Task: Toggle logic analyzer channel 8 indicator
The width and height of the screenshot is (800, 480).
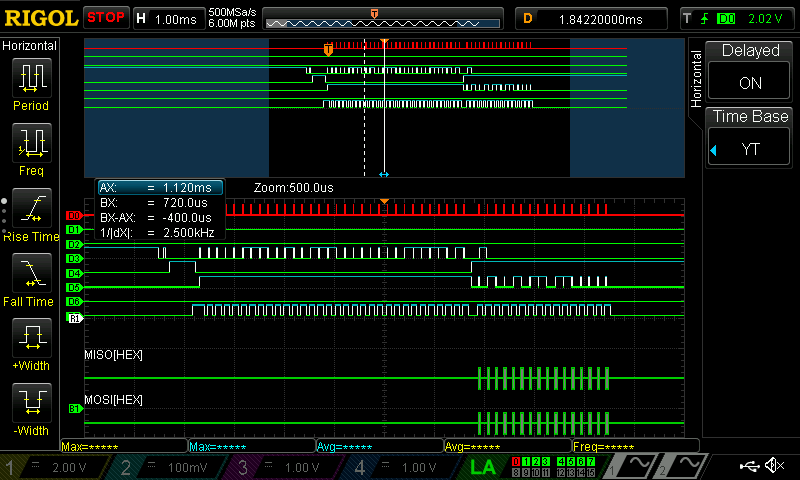Action: [x=516, y=472]
